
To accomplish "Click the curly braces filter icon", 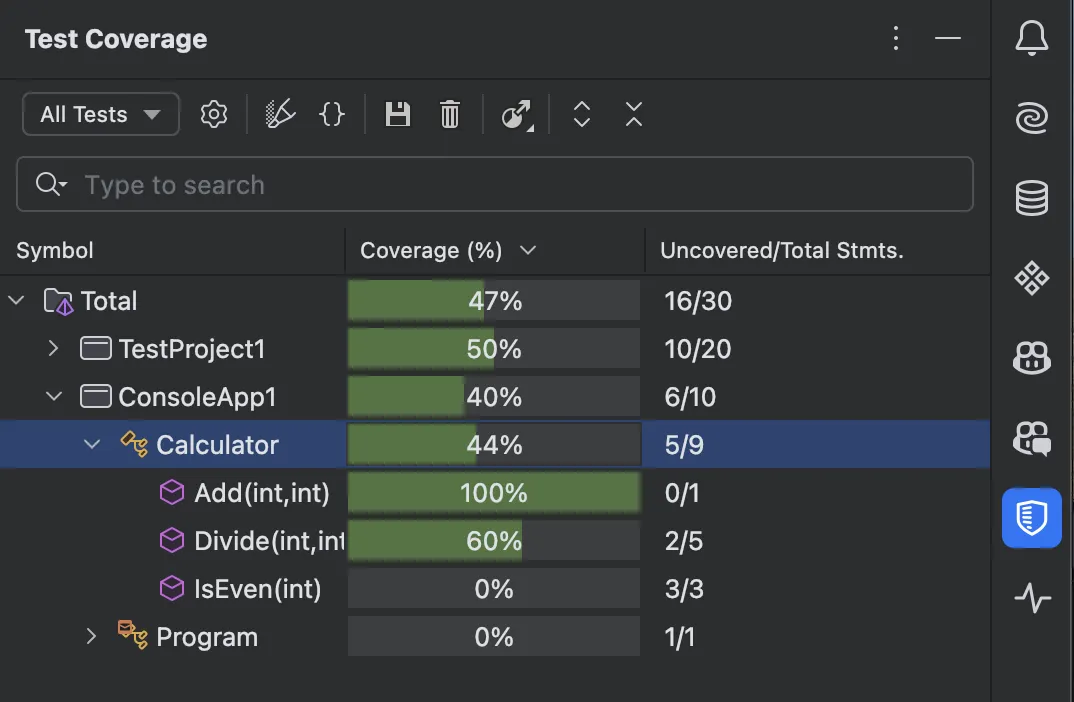I will (x=332, y=114).
